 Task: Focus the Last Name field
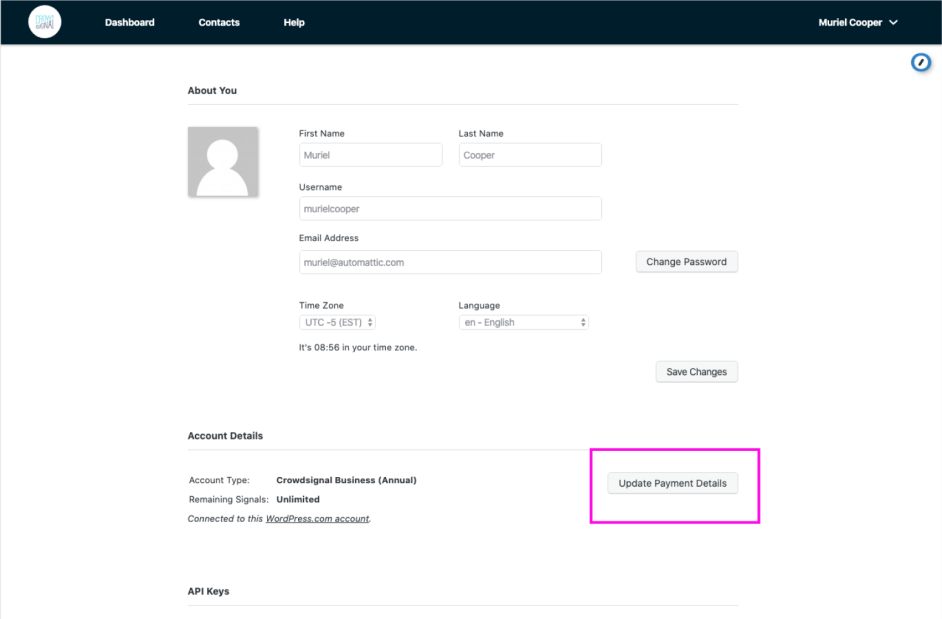(x=530, y=155)
